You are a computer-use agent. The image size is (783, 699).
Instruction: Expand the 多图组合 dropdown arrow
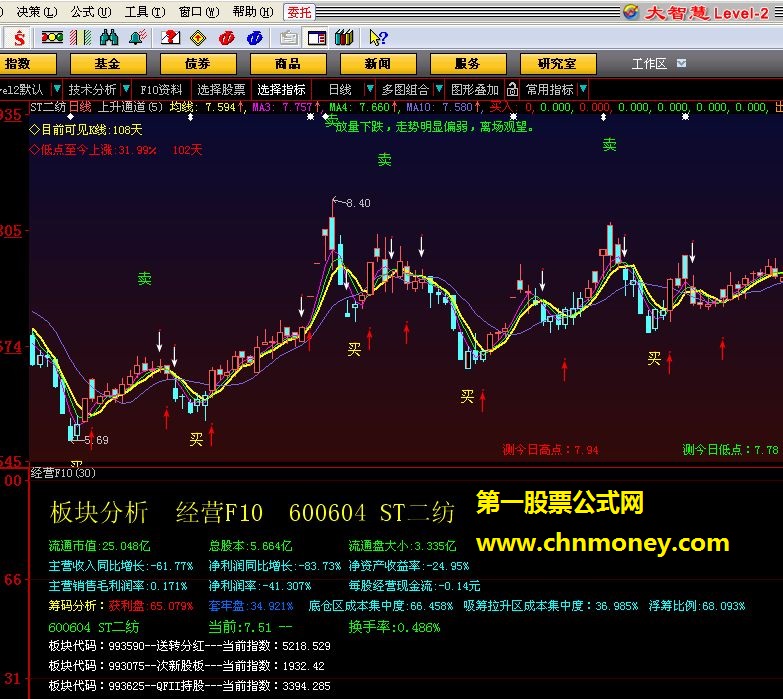click(x=439, y=89)
